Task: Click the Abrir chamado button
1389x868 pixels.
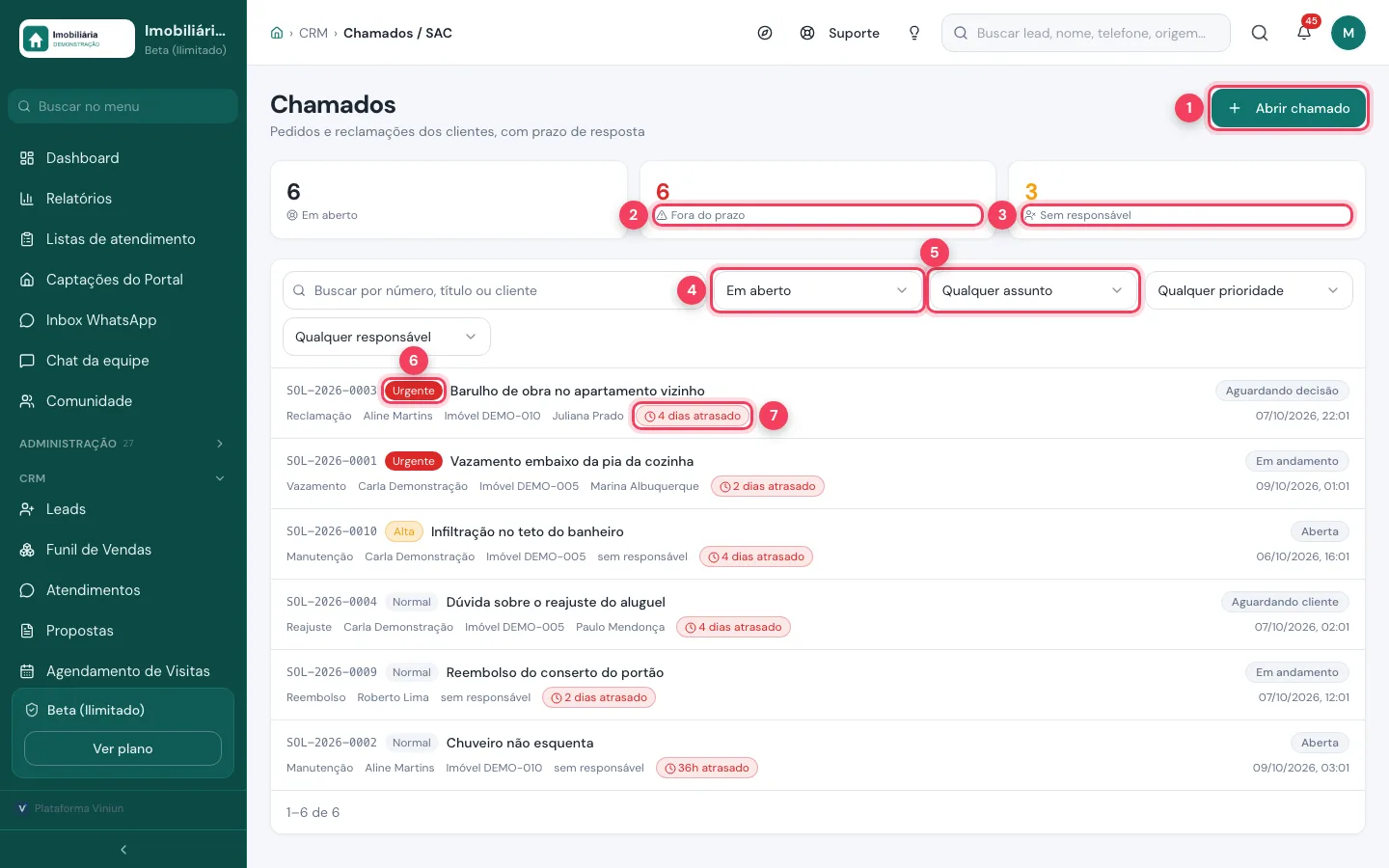Action: click(x=1288, y=108)
